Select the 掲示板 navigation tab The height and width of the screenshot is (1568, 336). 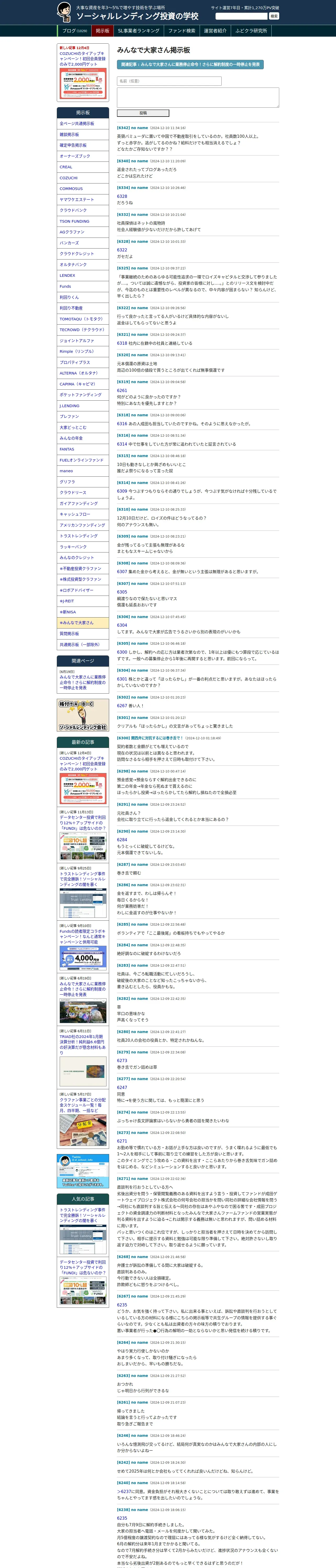click(x=102, y=31)
